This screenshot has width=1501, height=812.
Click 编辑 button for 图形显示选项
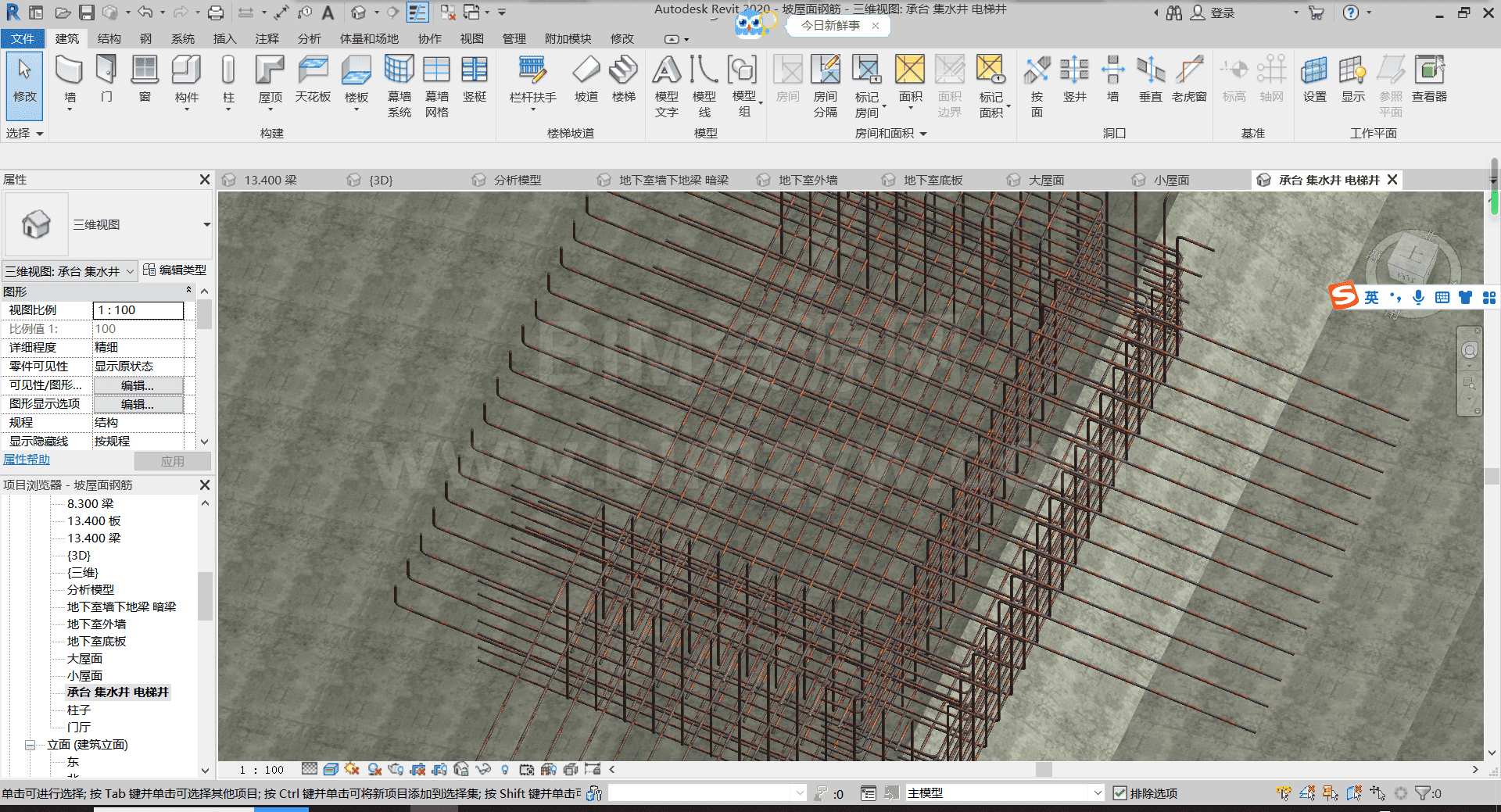(x=138, y=404)
